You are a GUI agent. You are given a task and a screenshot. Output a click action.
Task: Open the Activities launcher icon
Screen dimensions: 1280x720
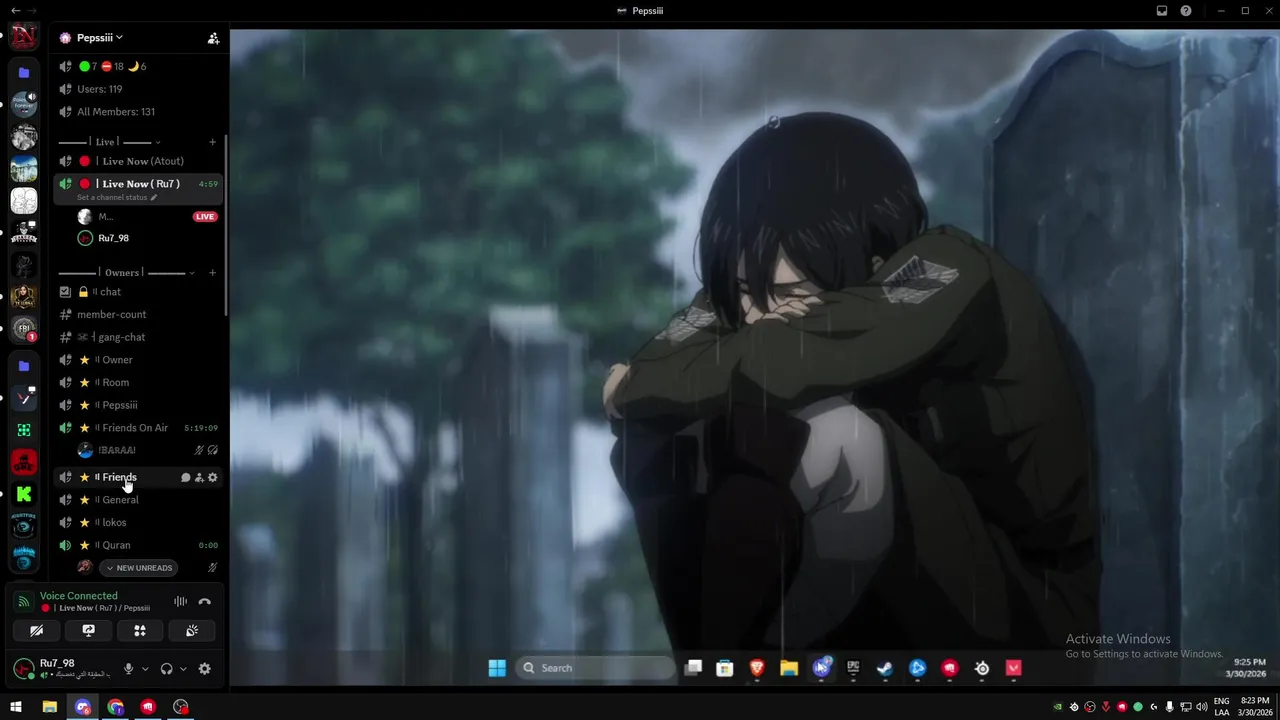click(x=140, y=631)
